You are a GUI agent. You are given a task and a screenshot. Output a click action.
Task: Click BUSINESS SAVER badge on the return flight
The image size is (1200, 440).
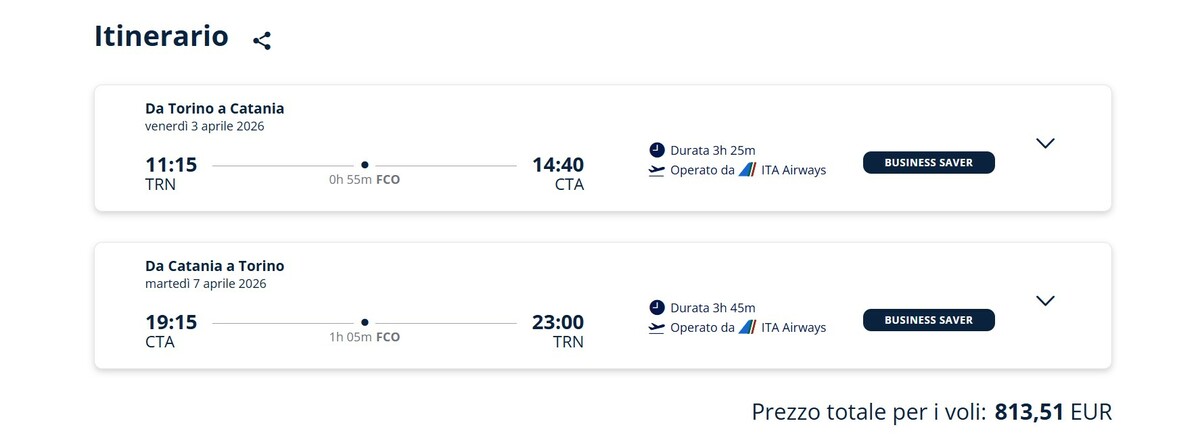(929, 320)
